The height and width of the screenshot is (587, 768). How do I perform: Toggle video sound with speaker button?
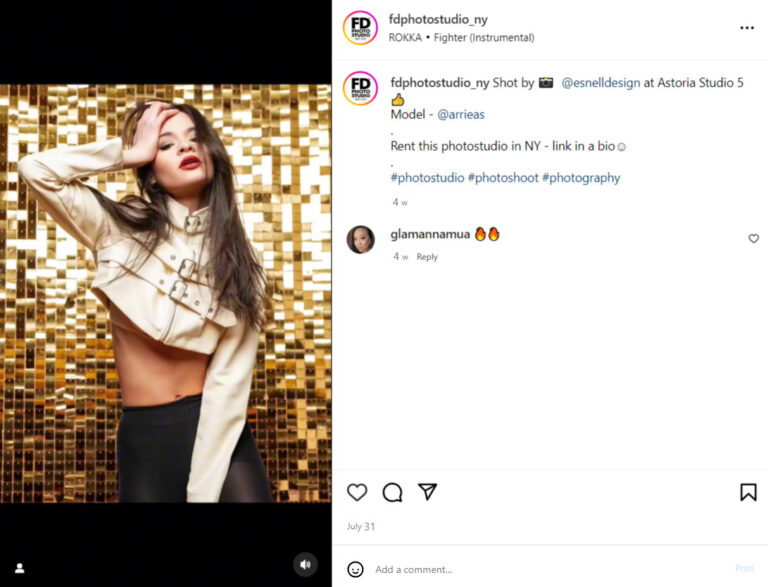[306, 565]
